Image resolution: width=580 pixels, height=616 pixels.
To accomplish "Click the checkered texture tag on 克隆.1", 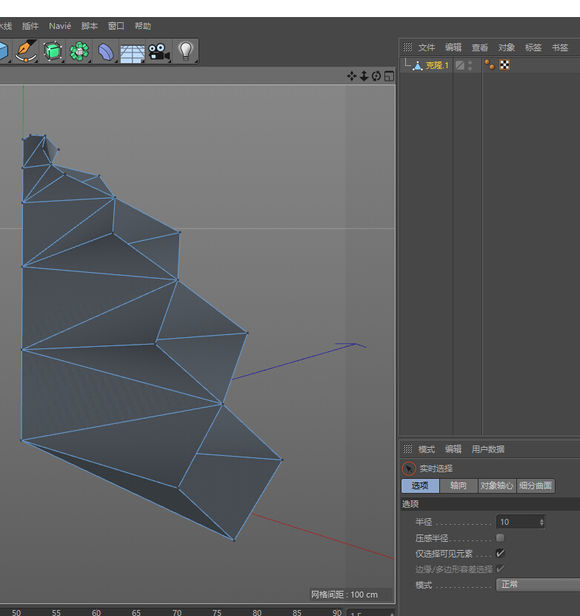I will (505, 65).
